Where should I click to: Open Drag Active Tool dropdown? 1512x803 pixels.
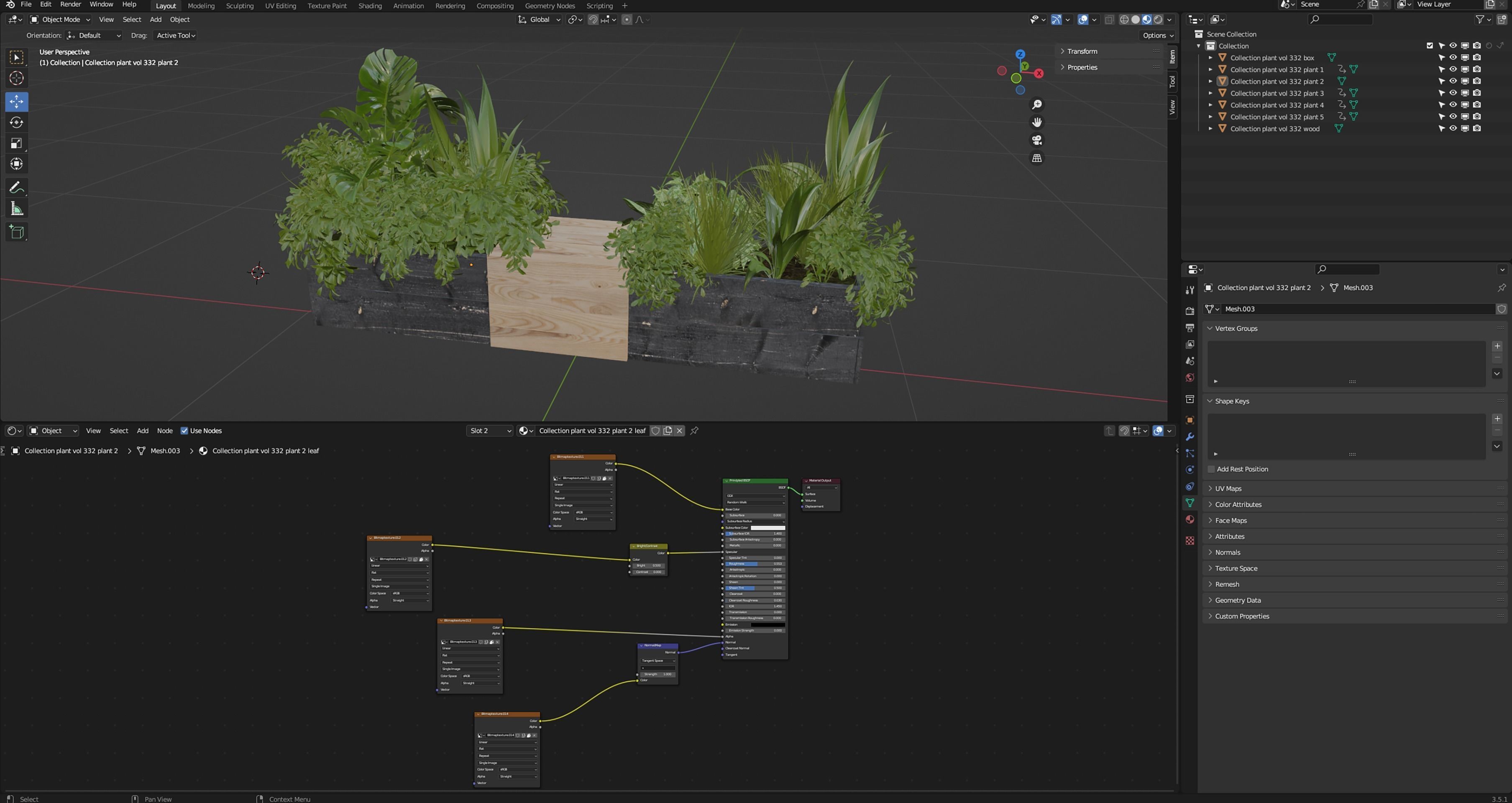175,35
